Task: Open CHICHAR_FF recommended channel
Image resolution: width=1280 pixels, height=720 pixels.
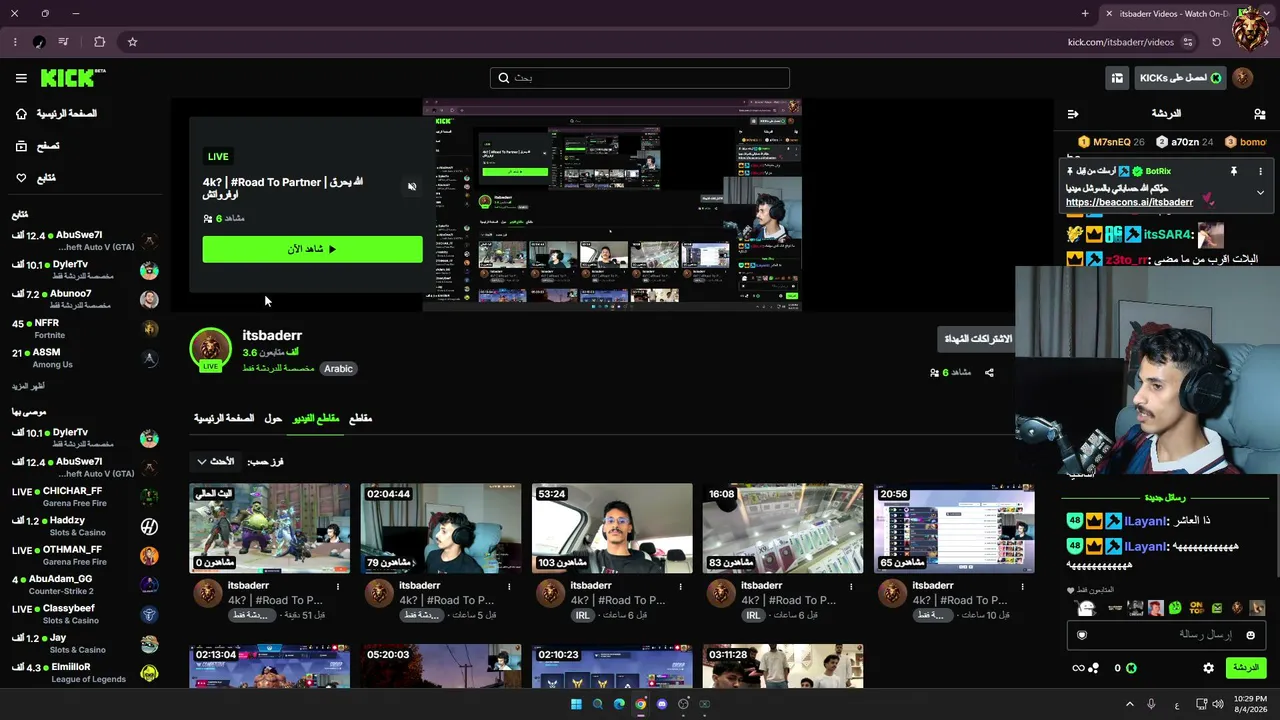Action: pyautogui.click(x=85, y=497)
